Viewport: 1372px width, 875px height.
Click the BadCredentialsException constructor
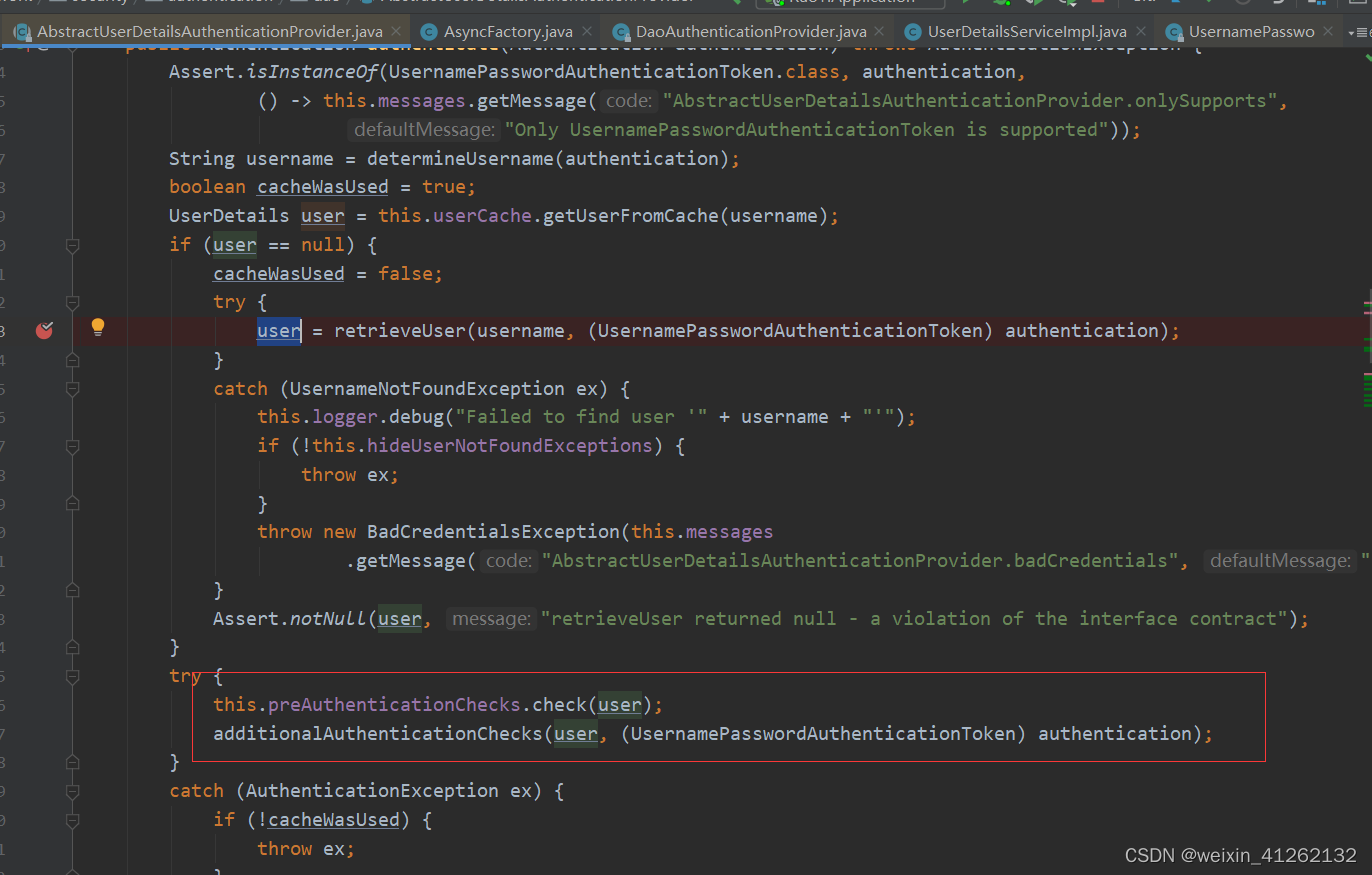494,532
